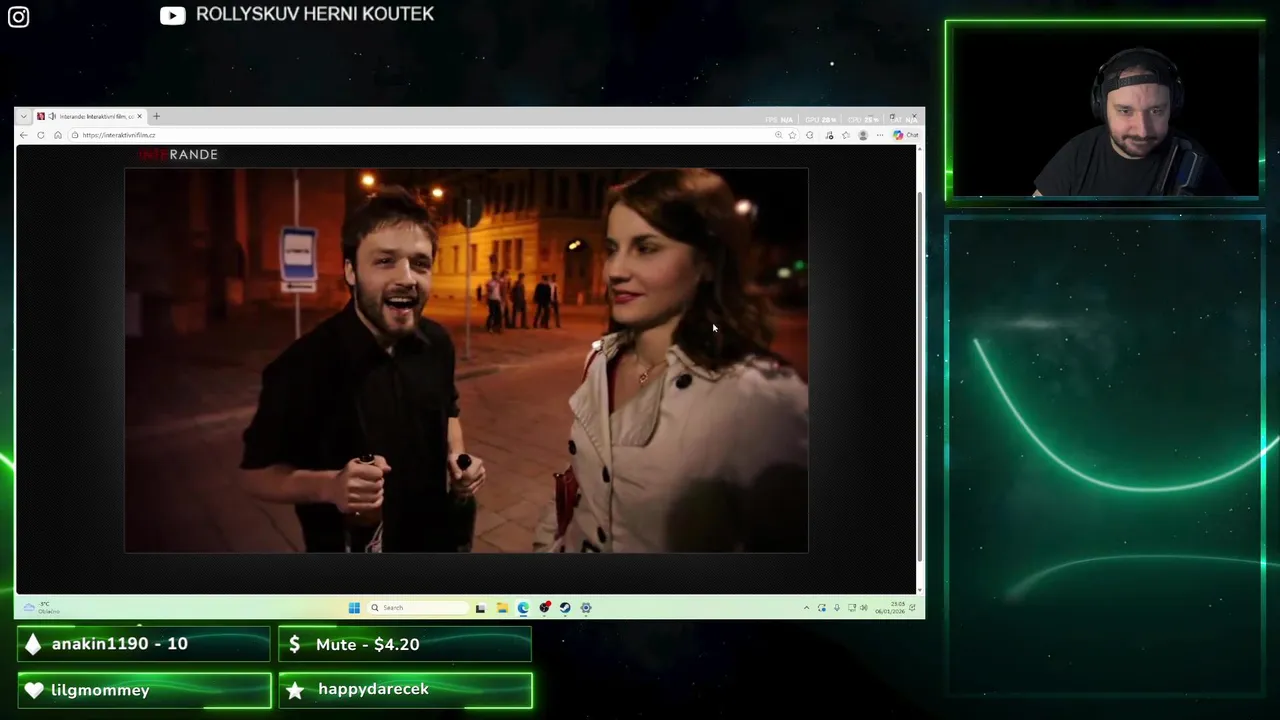
Task: Click the taskbar Search box
Action: coord(418,608)
